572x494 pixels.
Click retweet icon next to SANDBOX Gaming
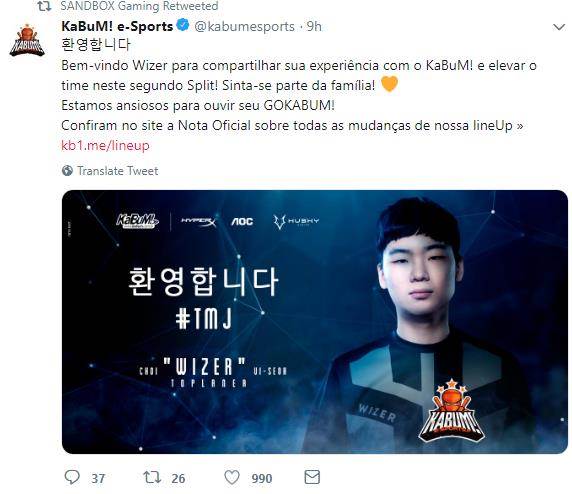[x=45, y=6]
